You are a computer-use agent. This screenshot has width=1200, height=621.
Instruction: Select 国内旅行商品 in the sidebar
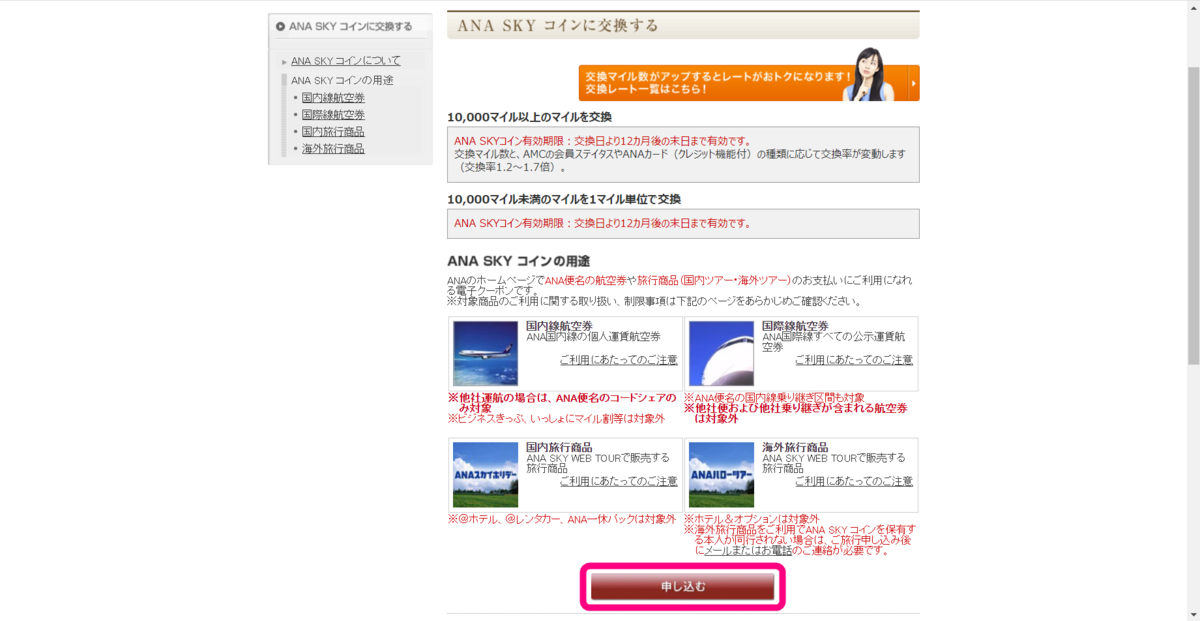click(333, 132)
